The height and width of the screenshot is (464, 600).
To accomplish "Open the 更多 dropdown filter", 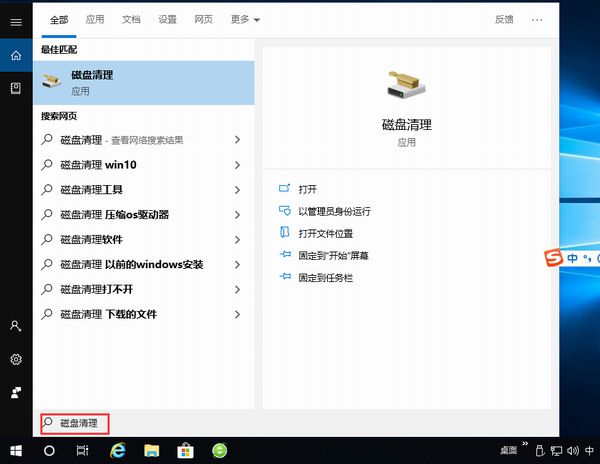I will coord(245,19).
